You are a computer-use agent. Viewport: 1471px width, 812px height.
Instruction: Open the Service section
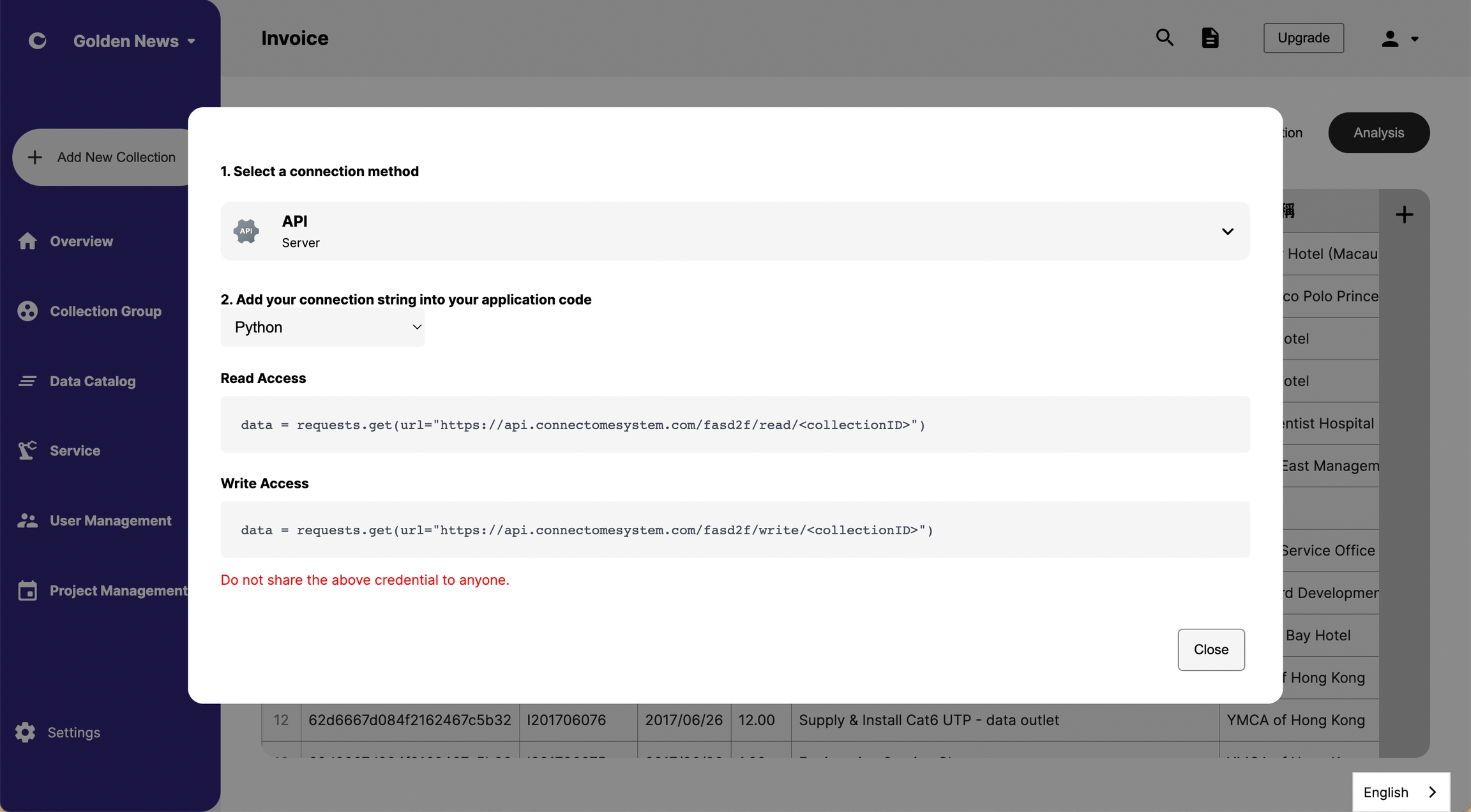pyautogui.click(x=75, y=450)
